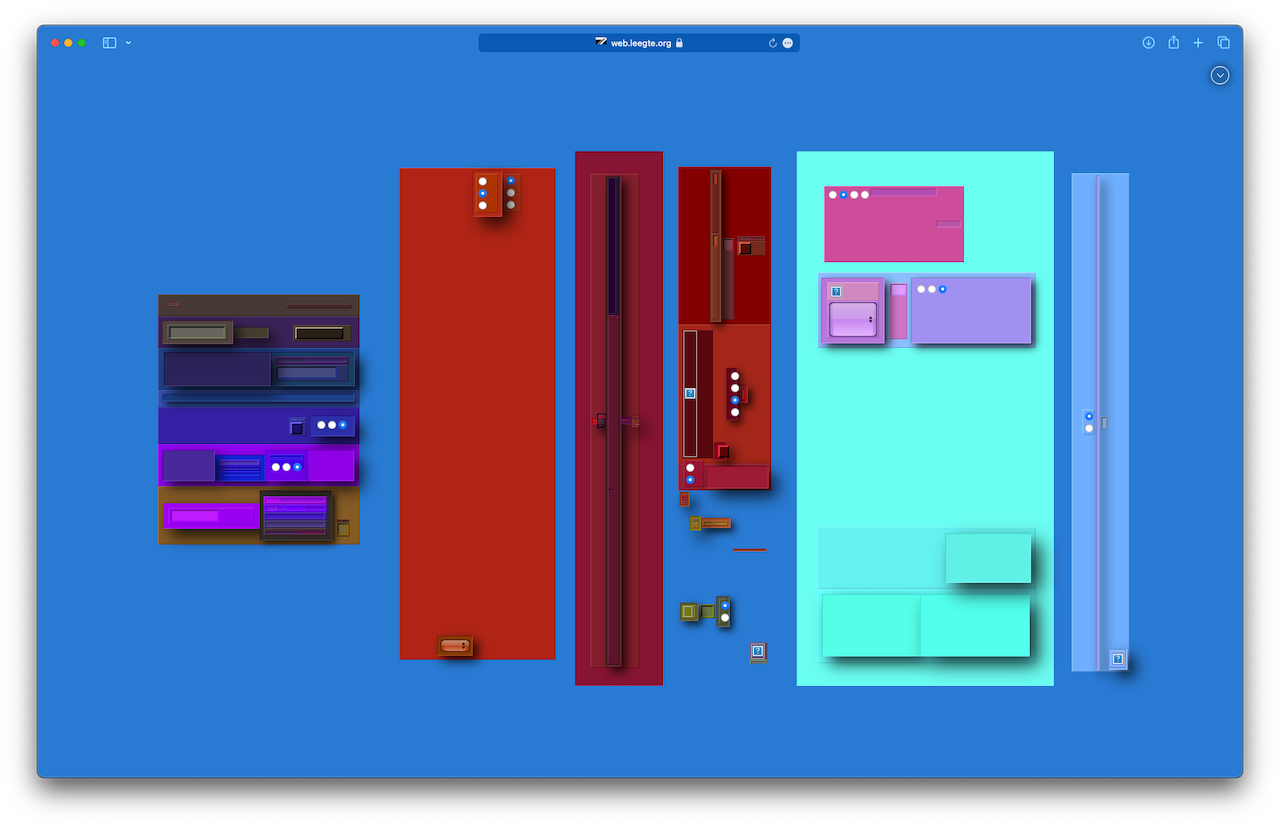Select the last radio in the pink box

click(865, 195)
